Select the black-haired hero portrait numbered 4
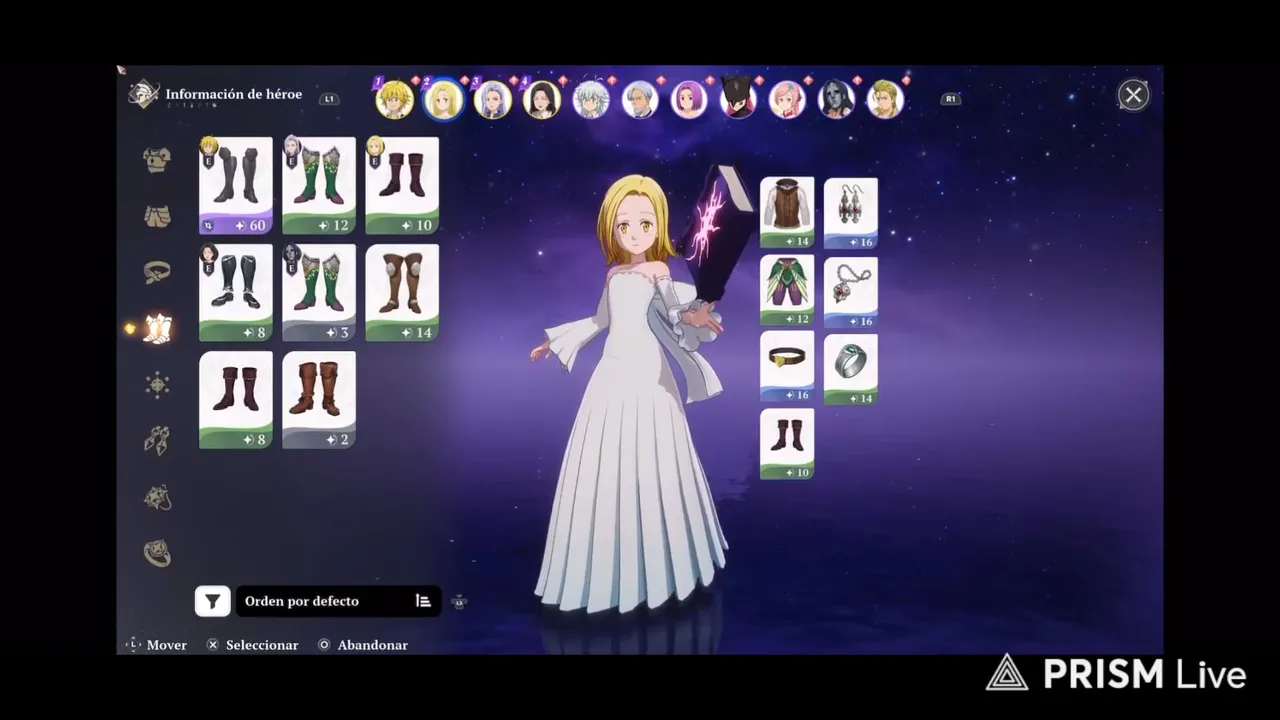Screen dimensions: 1280x720 tap(541, 99)
